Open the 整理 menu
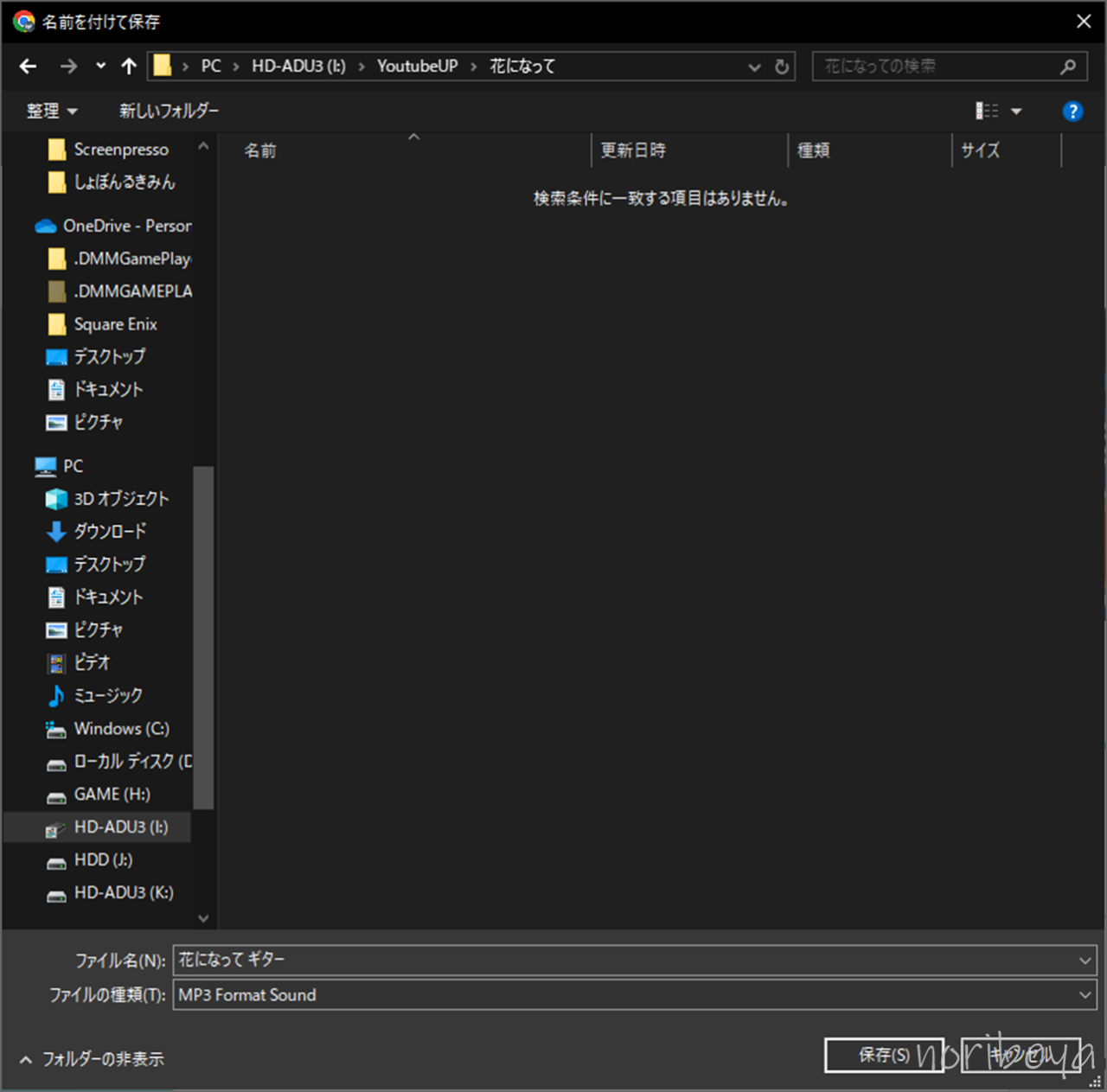Screen dimensions: 1107x1092 [52, 112]
